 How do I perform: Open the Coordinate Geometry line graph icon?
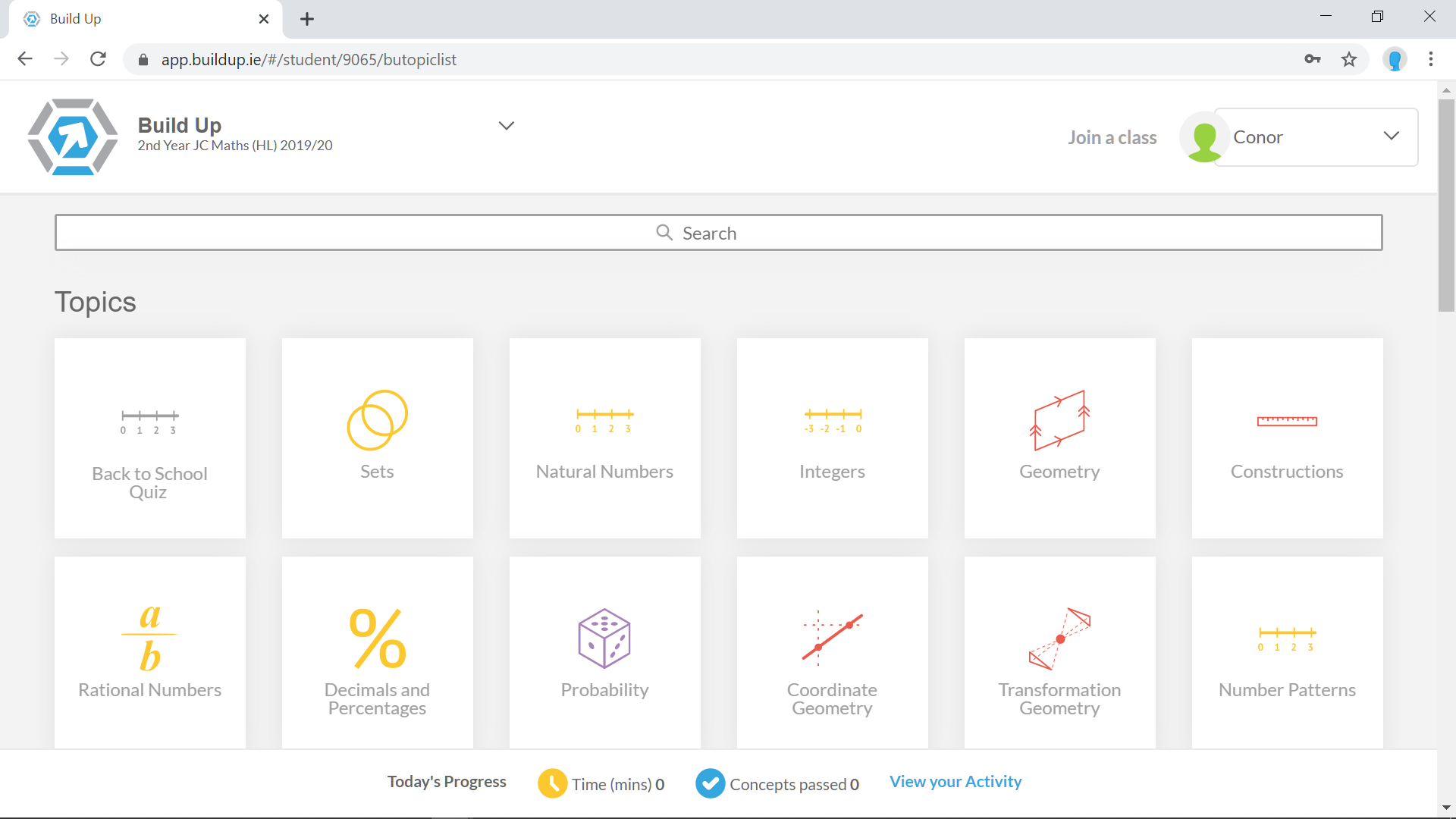pos(832,638)
